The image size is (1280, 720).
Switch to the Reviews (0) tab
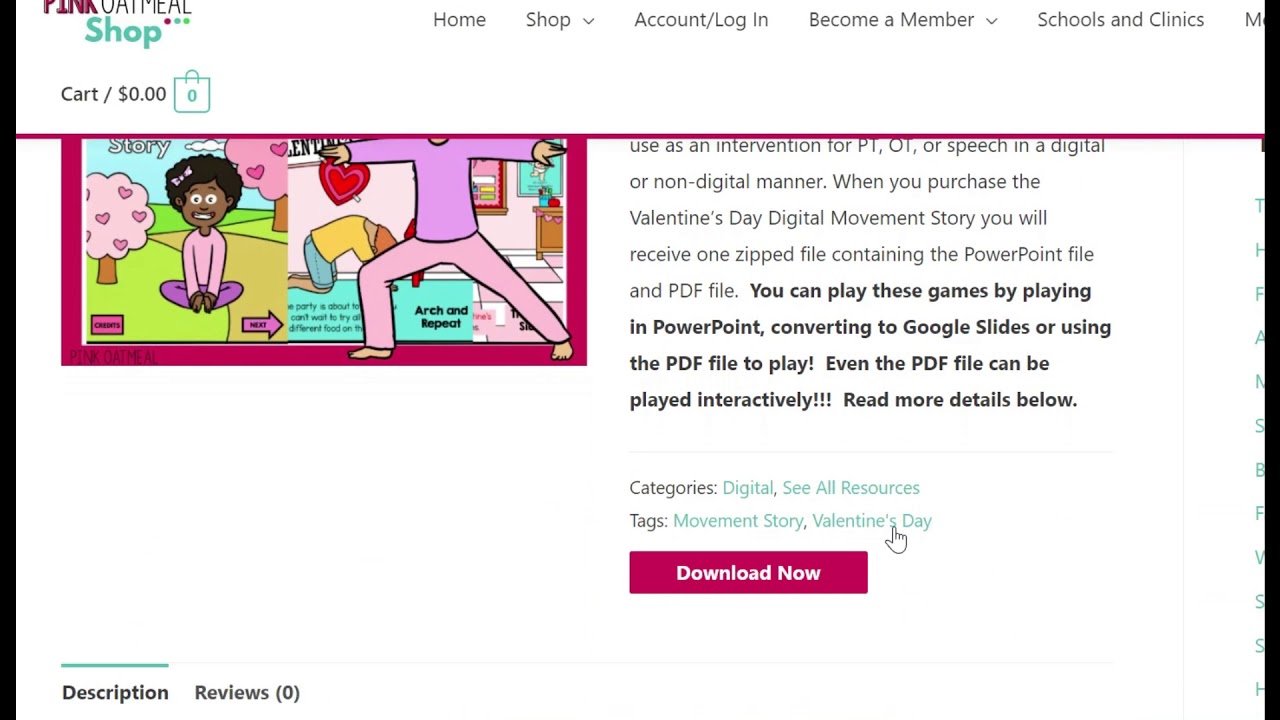247,692
